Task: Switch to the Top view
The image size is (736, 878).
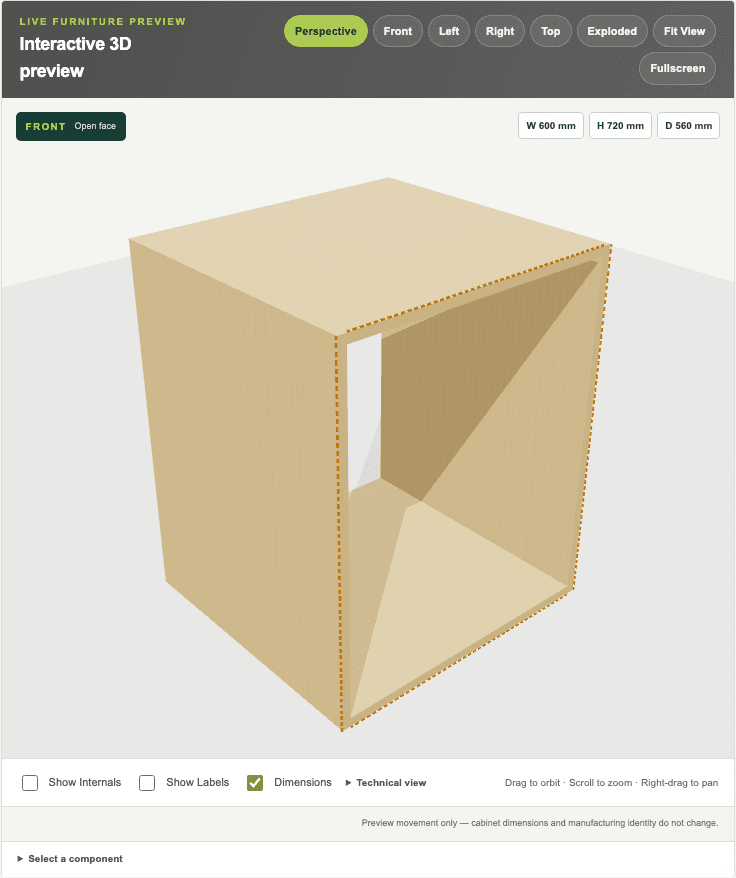Action: click(551, 31)
